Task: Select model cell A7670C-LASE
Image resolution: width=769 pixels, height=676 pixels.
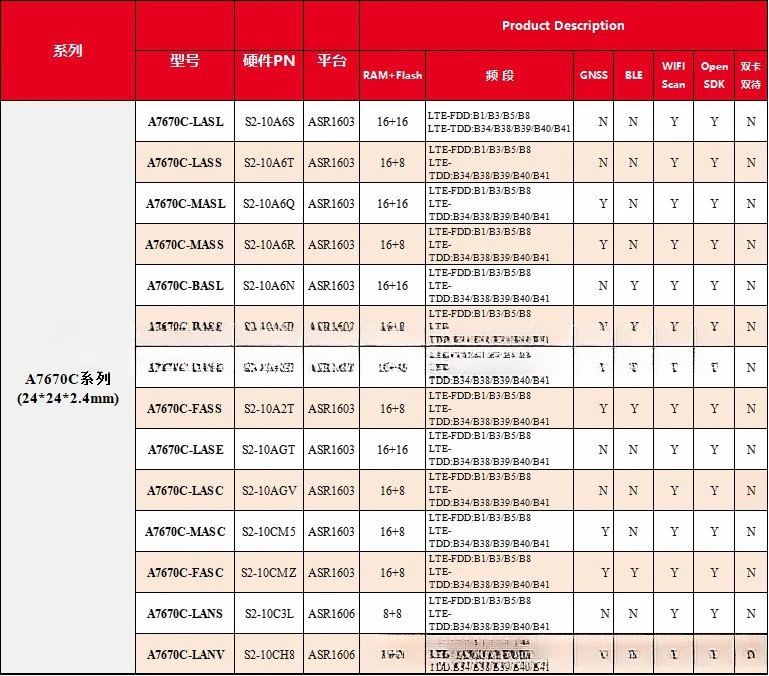Action: pyautogui.click(x=185, y=449)
